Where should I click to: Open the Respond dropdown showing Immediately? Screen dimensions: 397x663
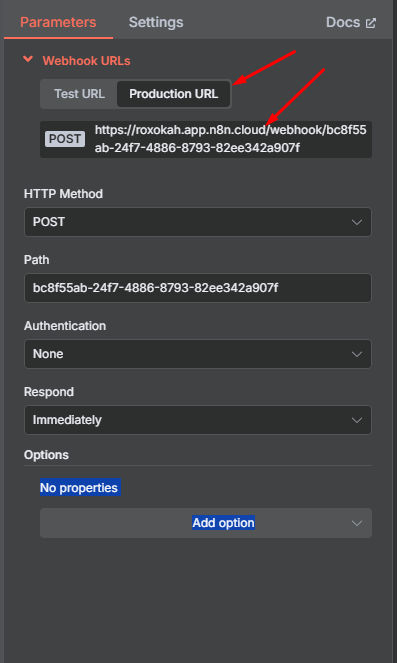(198, 420)
